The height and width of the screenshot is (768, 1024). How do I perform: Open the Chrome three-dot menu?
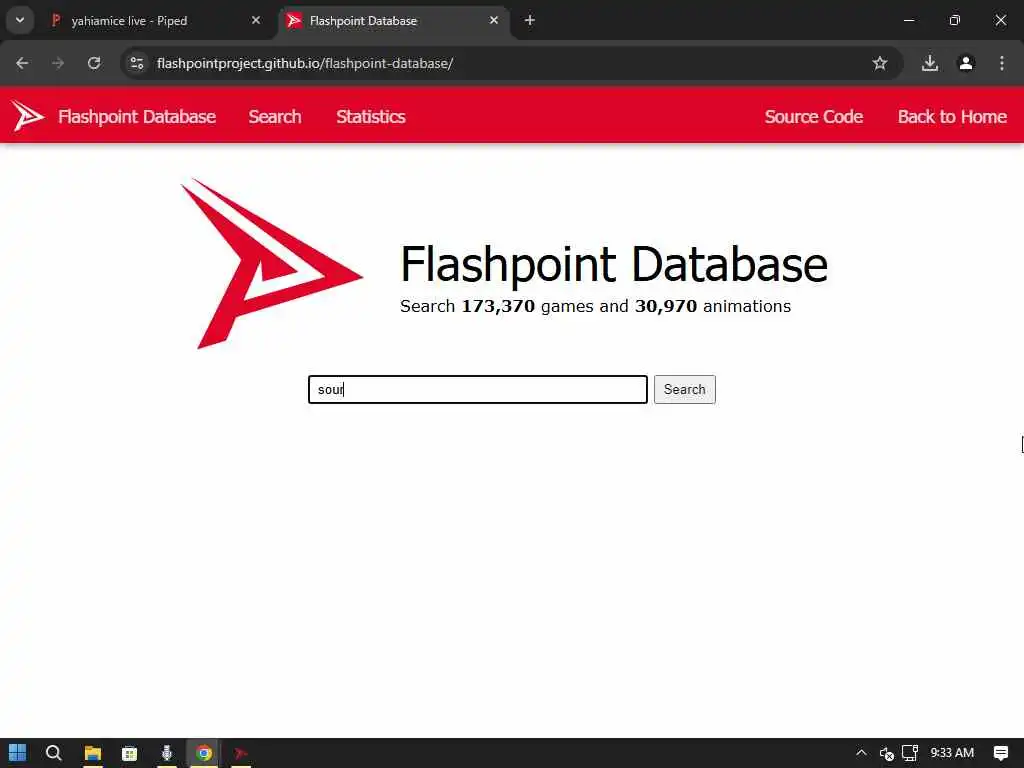coord(1002,63)
